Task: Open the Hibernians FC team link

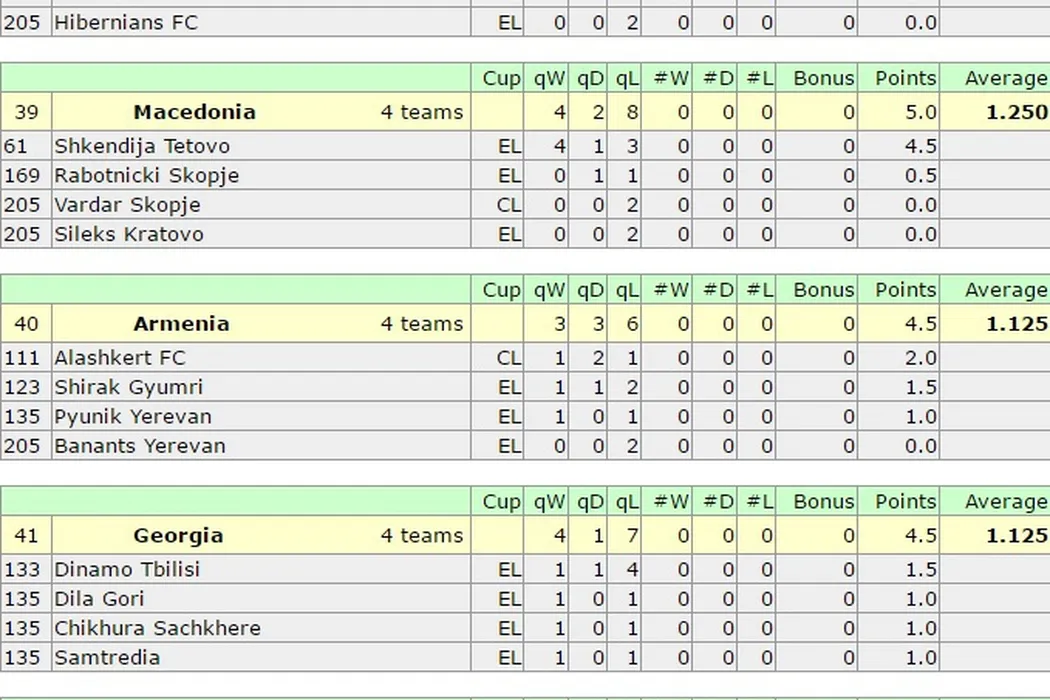Action: click(x=126, y=22)
